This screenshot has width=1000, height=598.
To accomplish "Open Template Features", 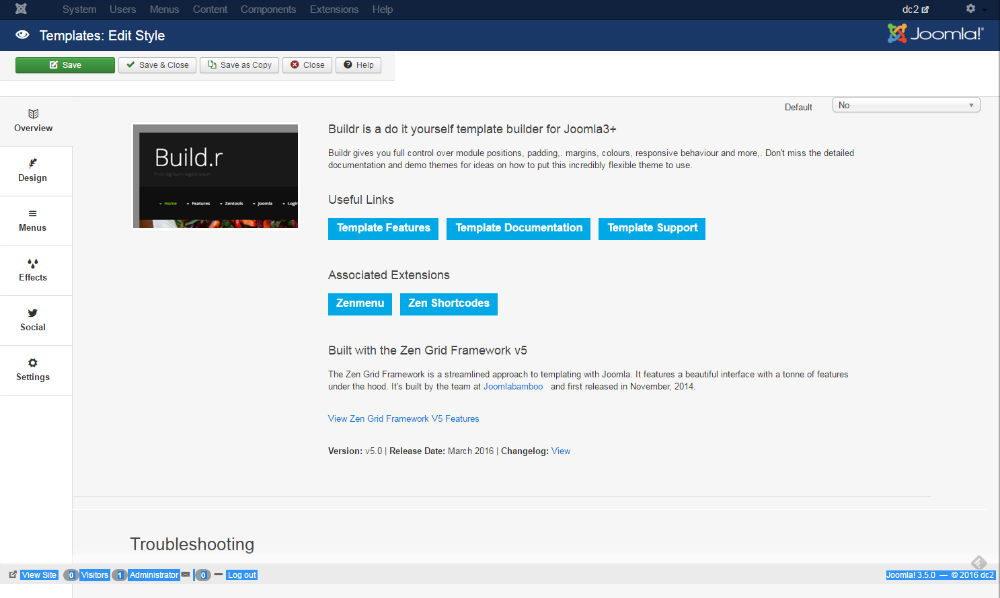I will coord(383,228).
